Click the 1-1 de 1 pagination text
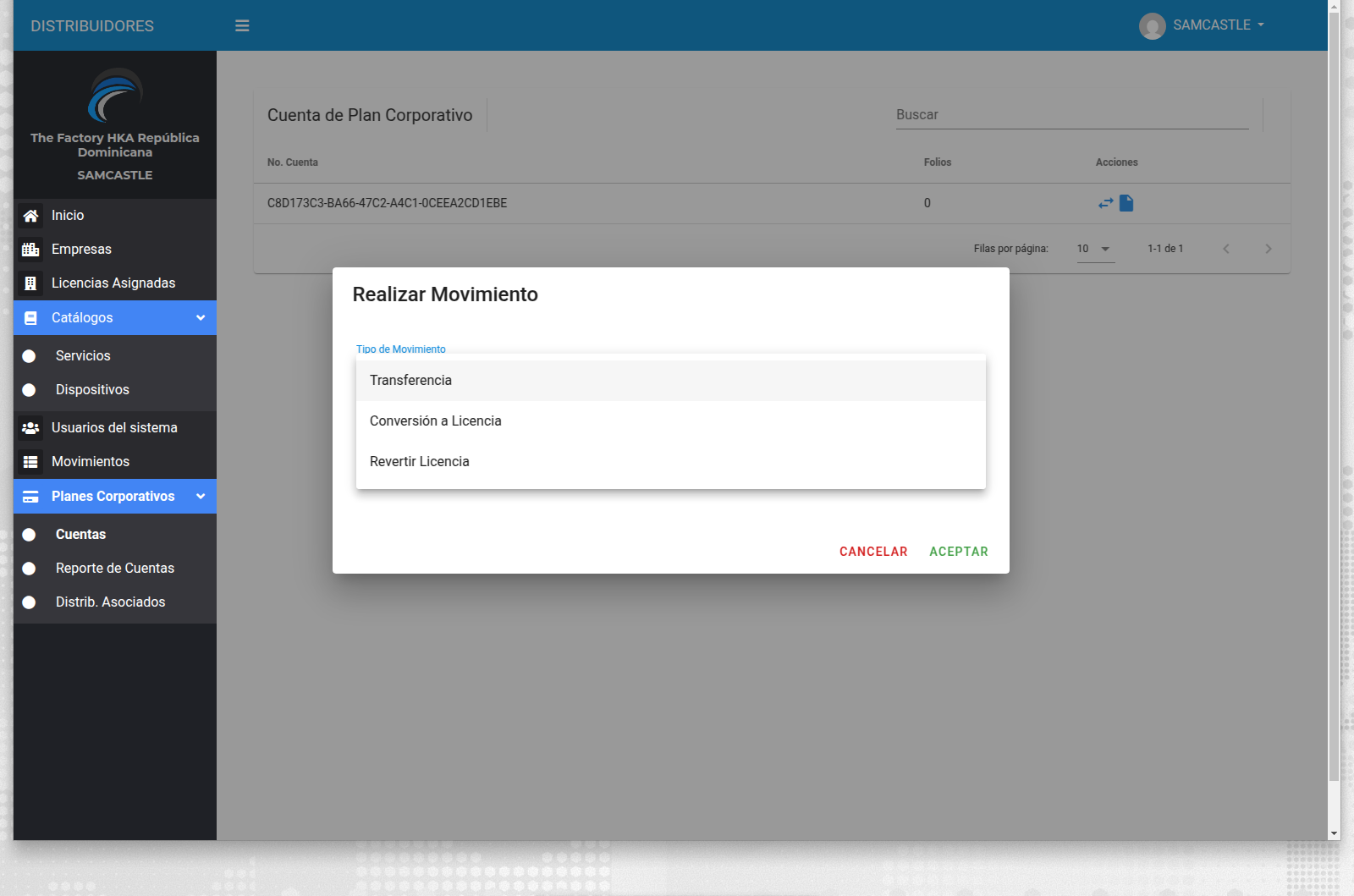This screenshot has height=896, width=1354. [x=1165, y=249]
